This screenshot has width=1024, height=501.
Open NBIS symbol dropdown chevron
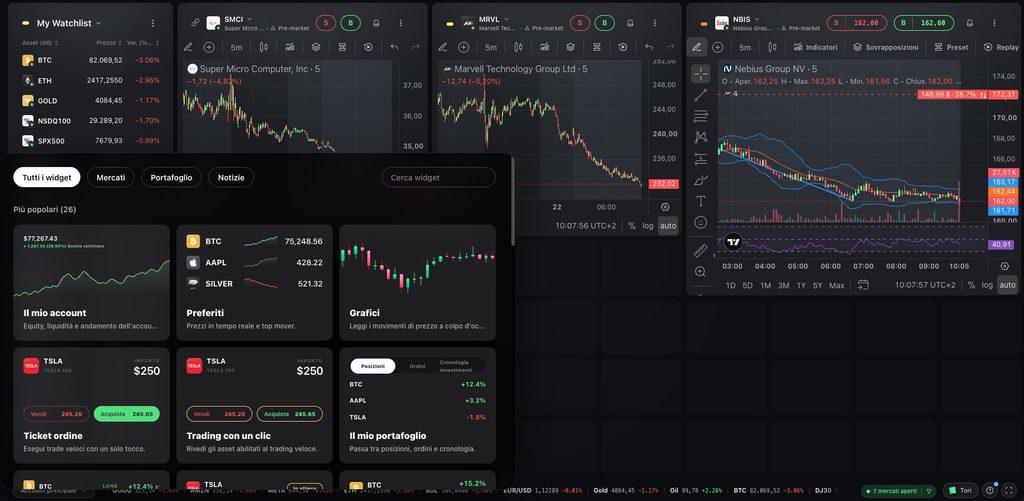pyautogui.click(x=759, y=19)
